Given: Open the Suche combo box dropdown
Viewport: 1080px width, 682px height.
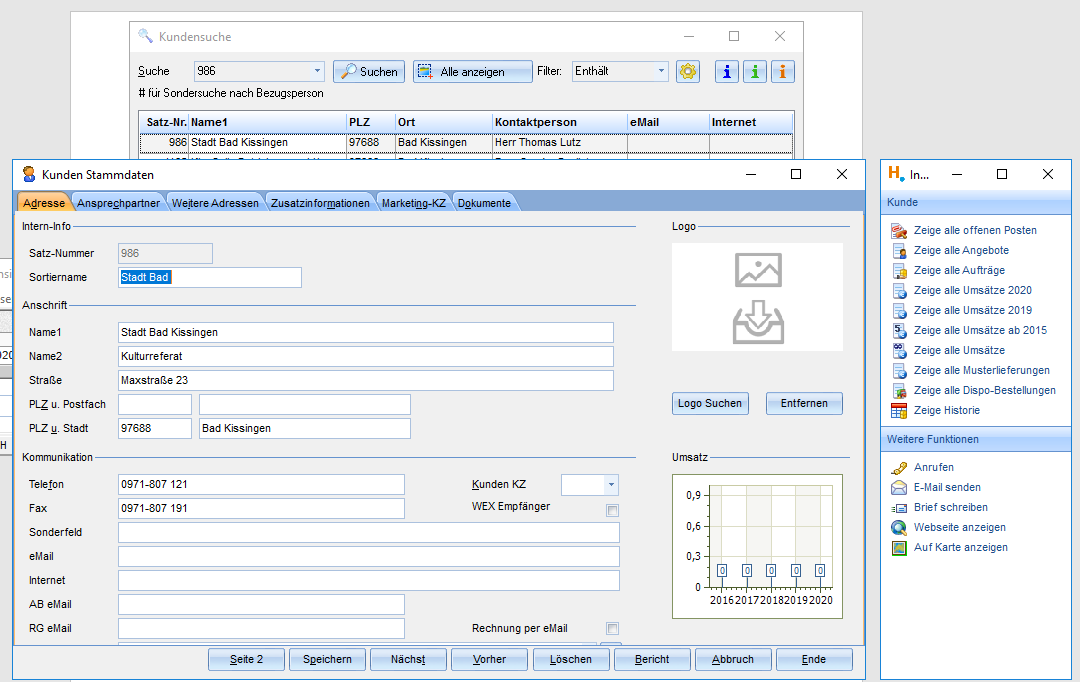Looking at the screenshot, I should [317, 71].
